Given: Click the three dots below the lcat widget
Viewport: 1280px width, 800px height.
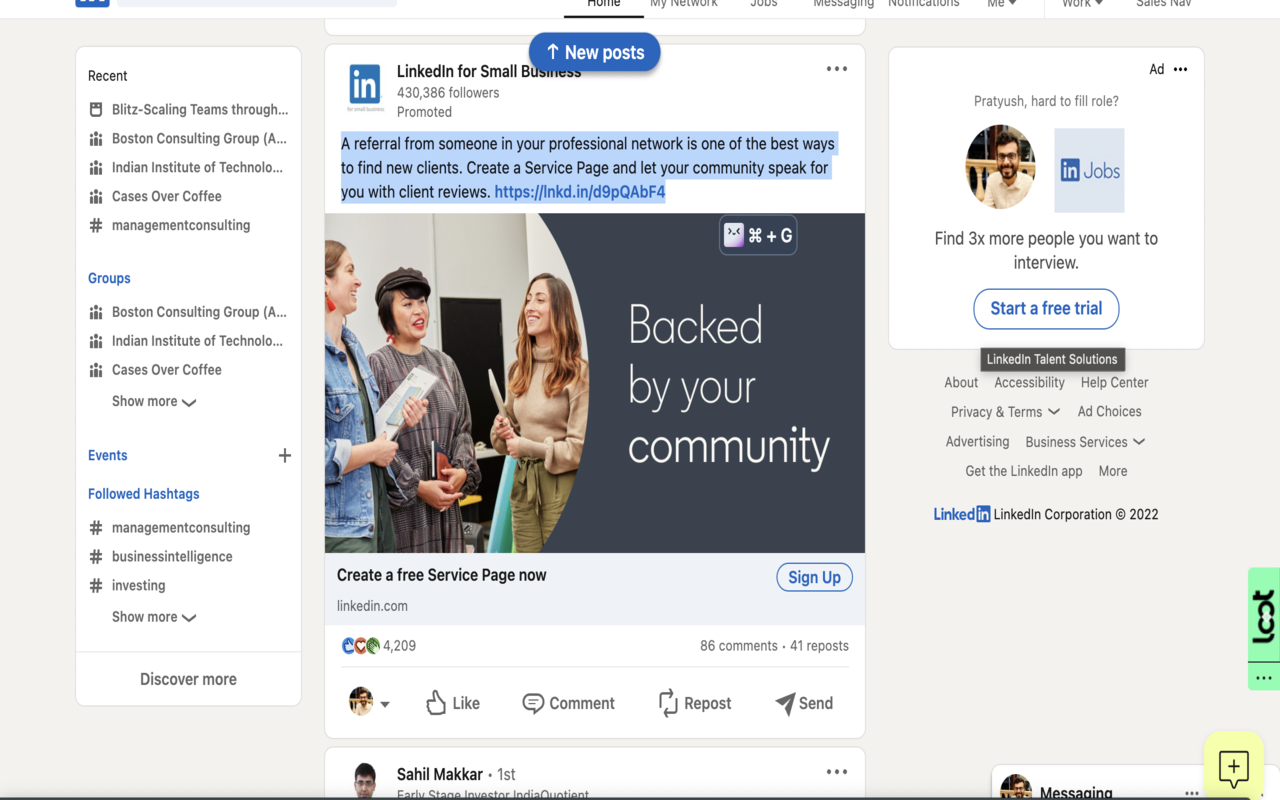Looking at the screenshot, I should 1264,677.
